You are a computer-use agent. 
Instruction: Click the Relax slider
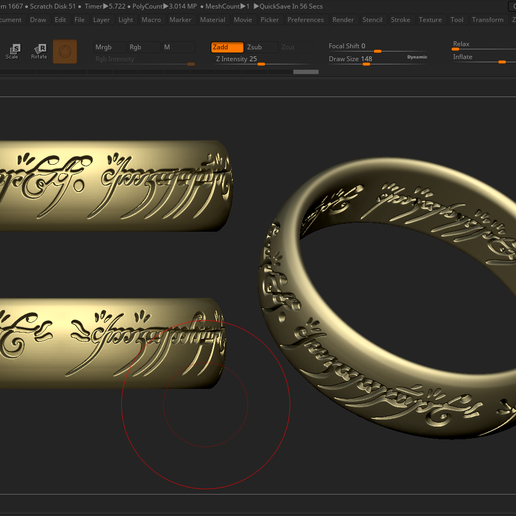(484, 46)
